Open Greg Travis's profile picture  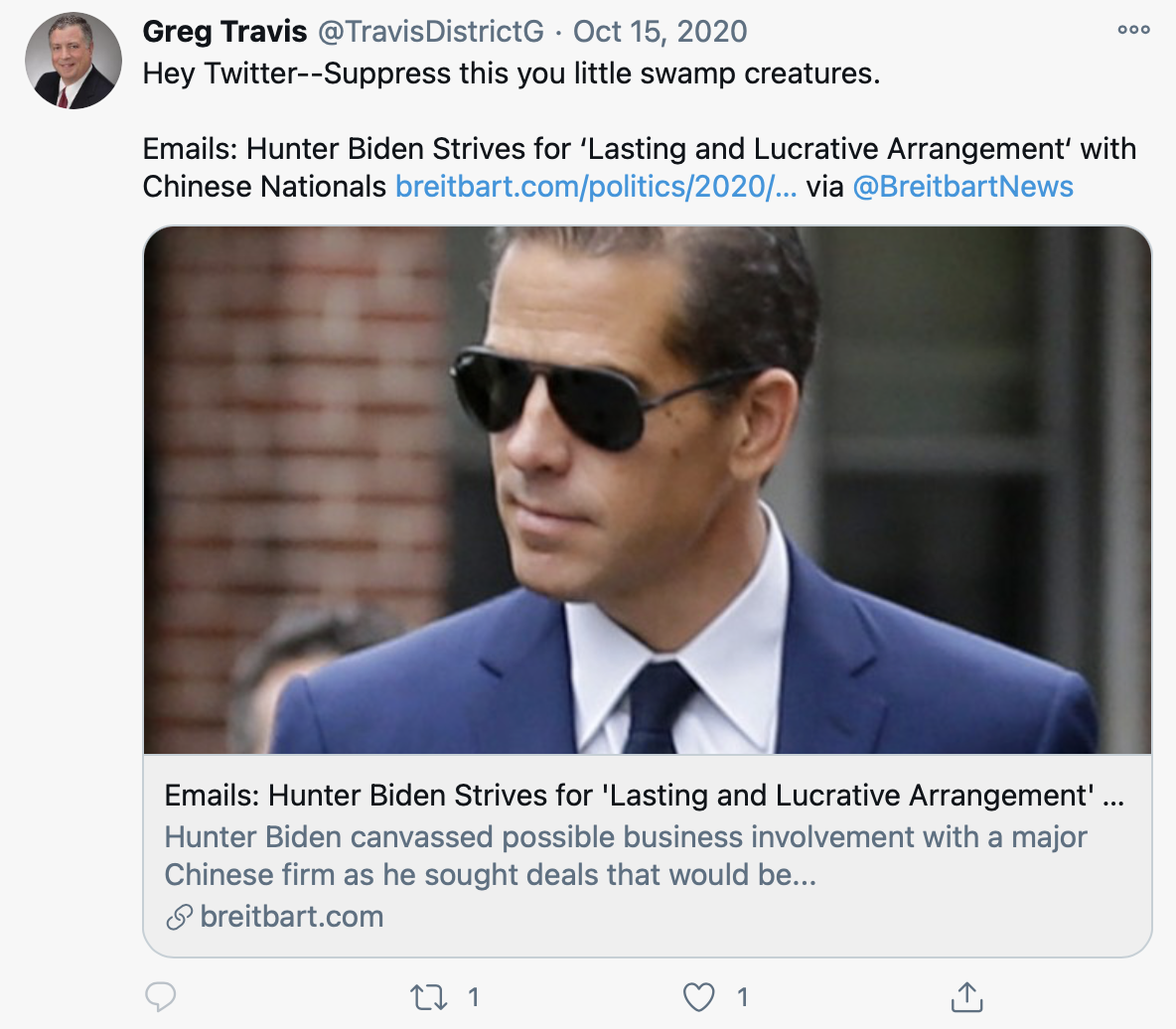pos(73,62)
